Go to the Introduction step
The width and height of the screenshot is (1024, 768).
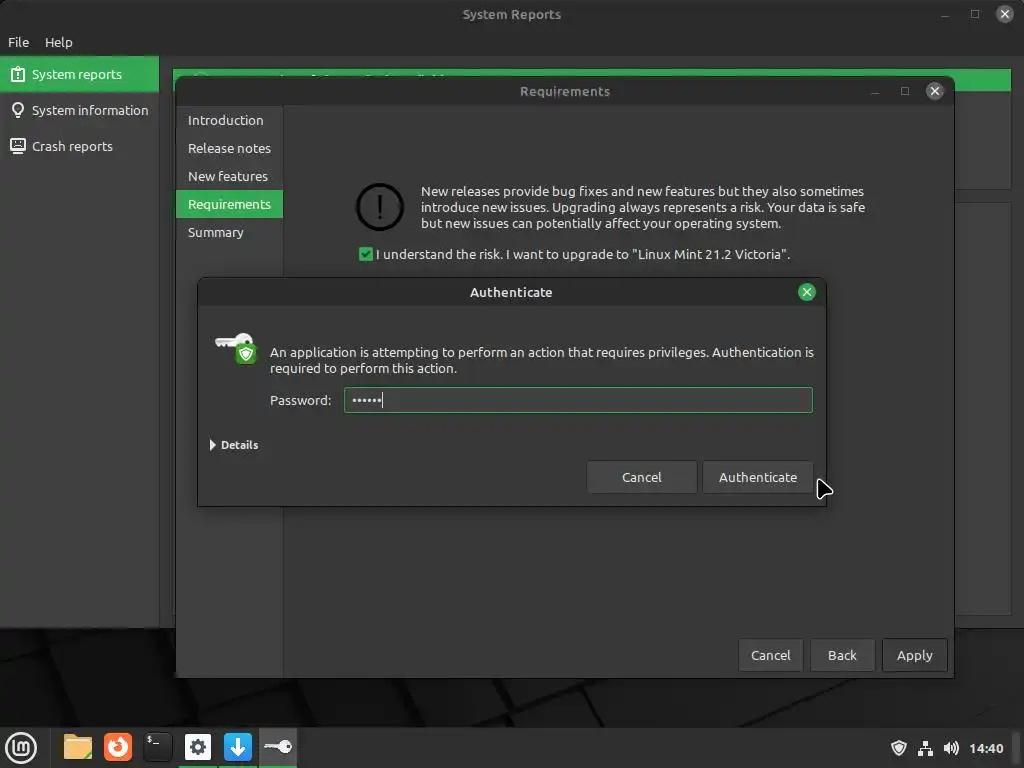point(229,120)
